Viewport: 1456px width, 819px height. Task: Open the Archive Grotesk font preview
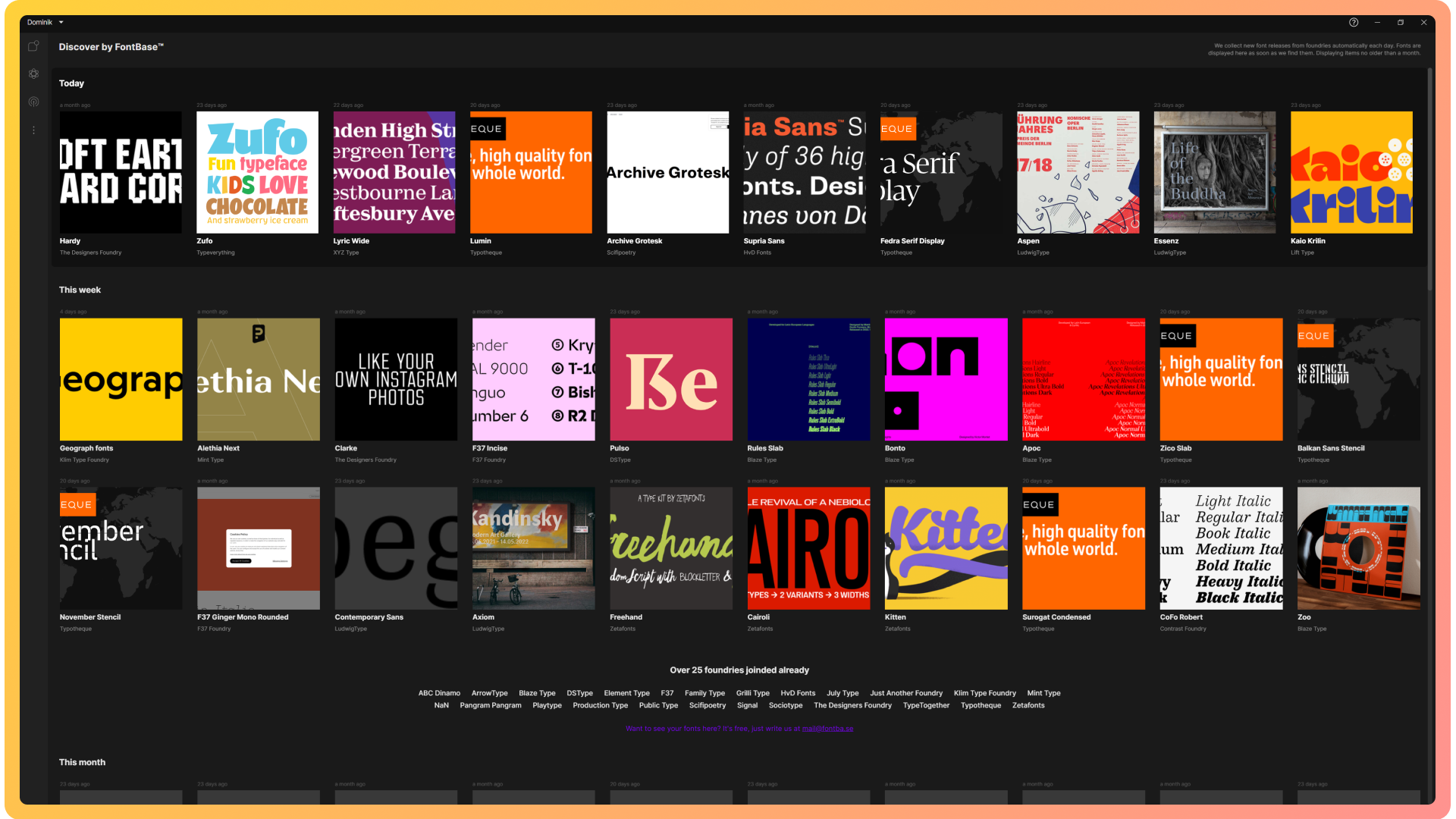click(x=667, y=172)
